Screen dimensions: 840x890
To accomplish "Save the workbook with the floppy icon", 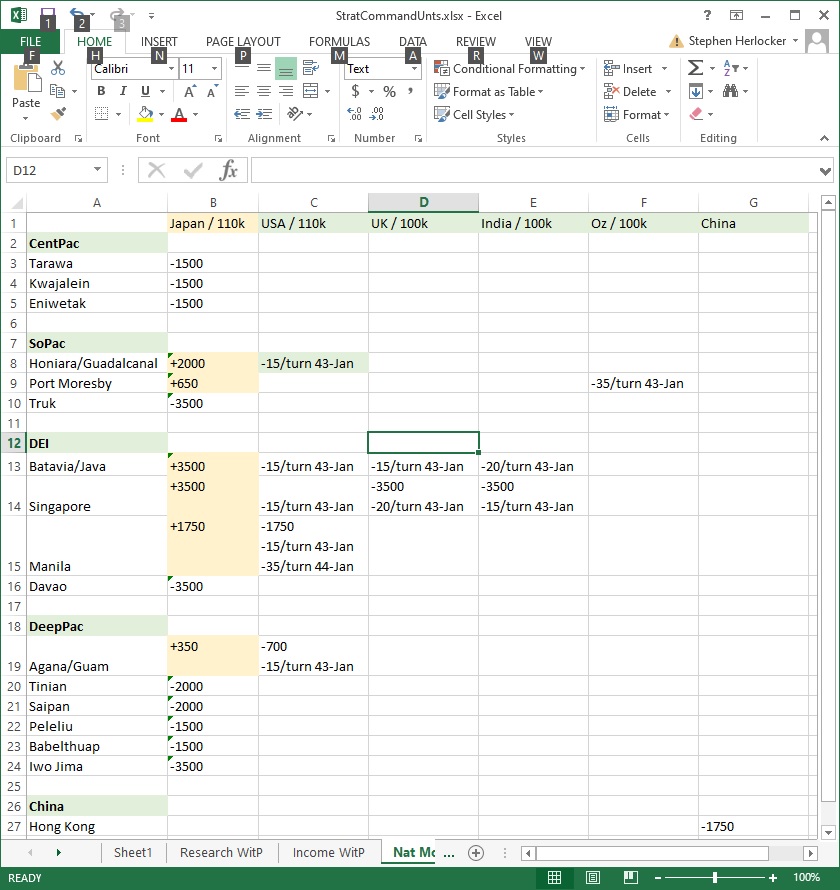I will click(48, 14).
